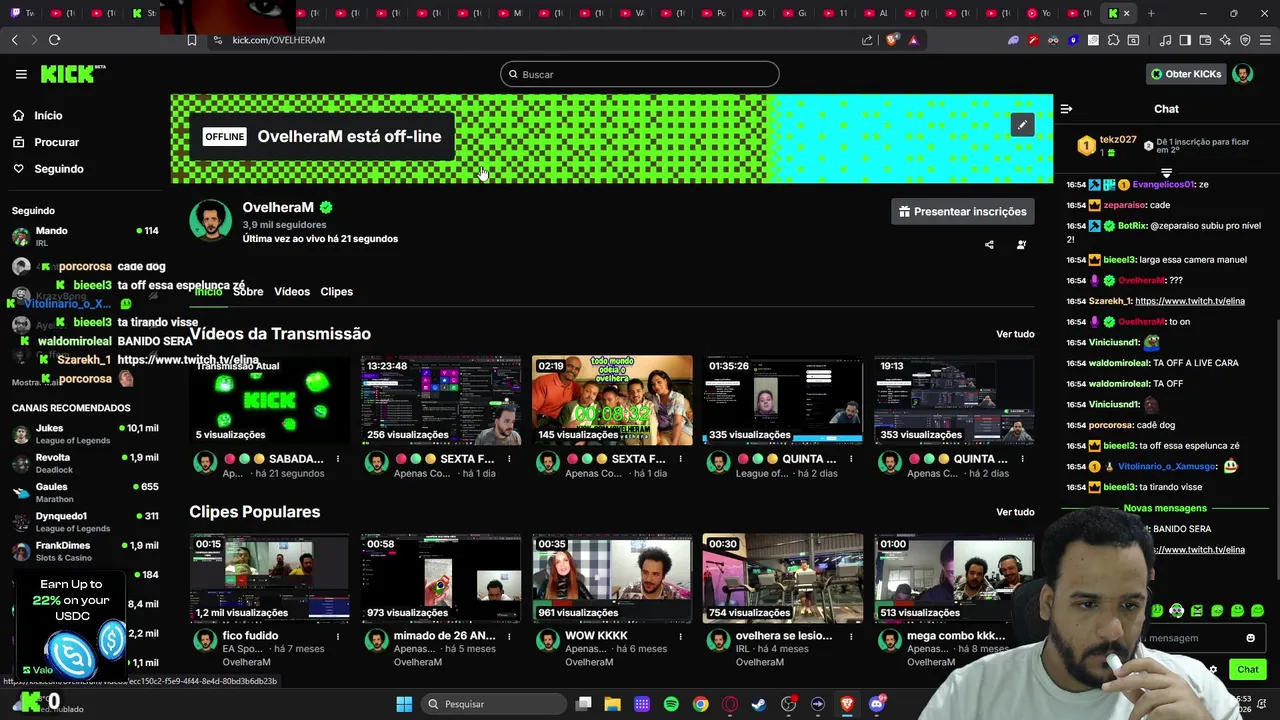Open Jukes recommended channel
The height and width of the screenshot is (720, 1280).
(x=85, y=434)
